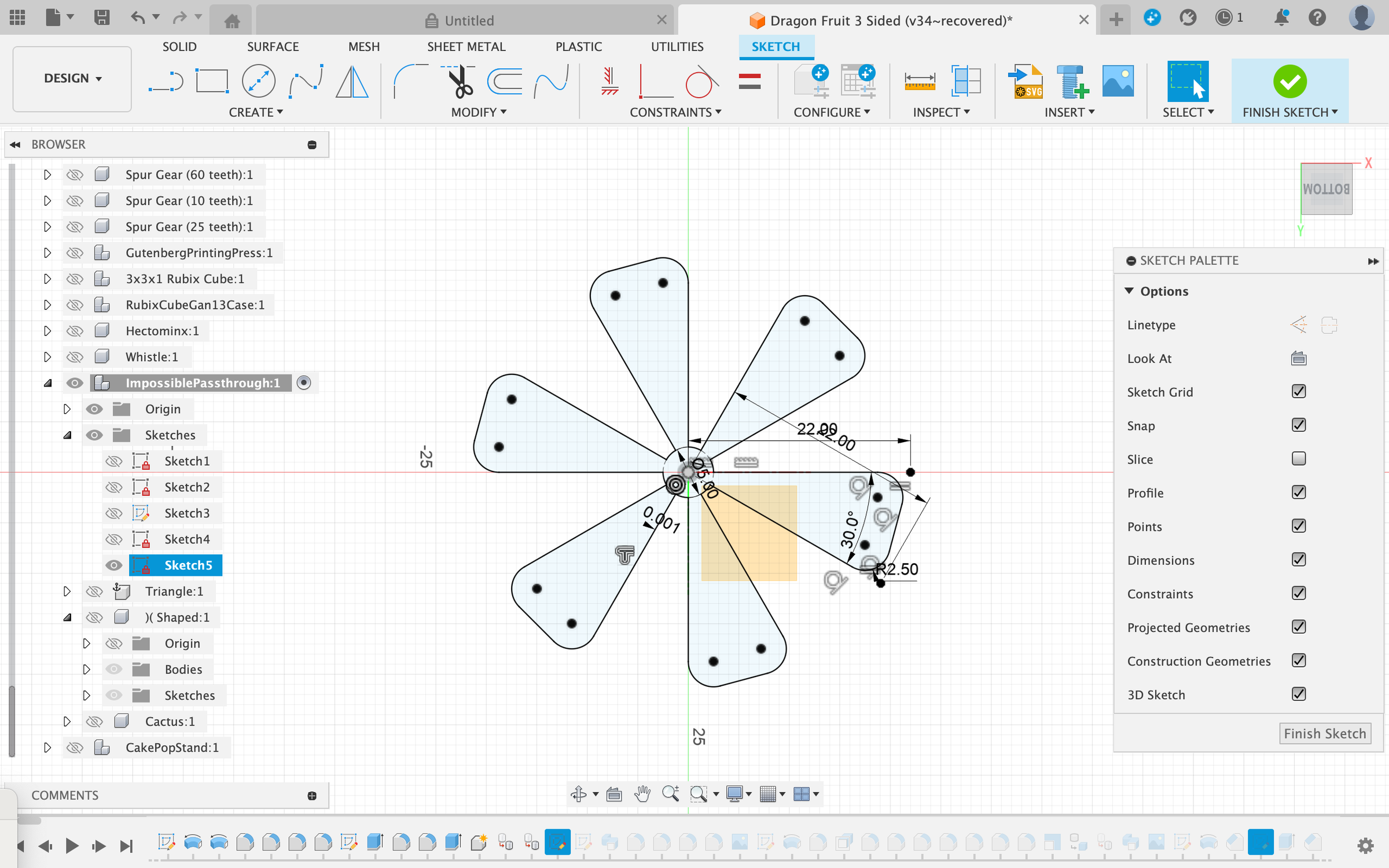Click Finish Sketch button in palette
Viewport: 1389px width, 868px height.
1324,733
